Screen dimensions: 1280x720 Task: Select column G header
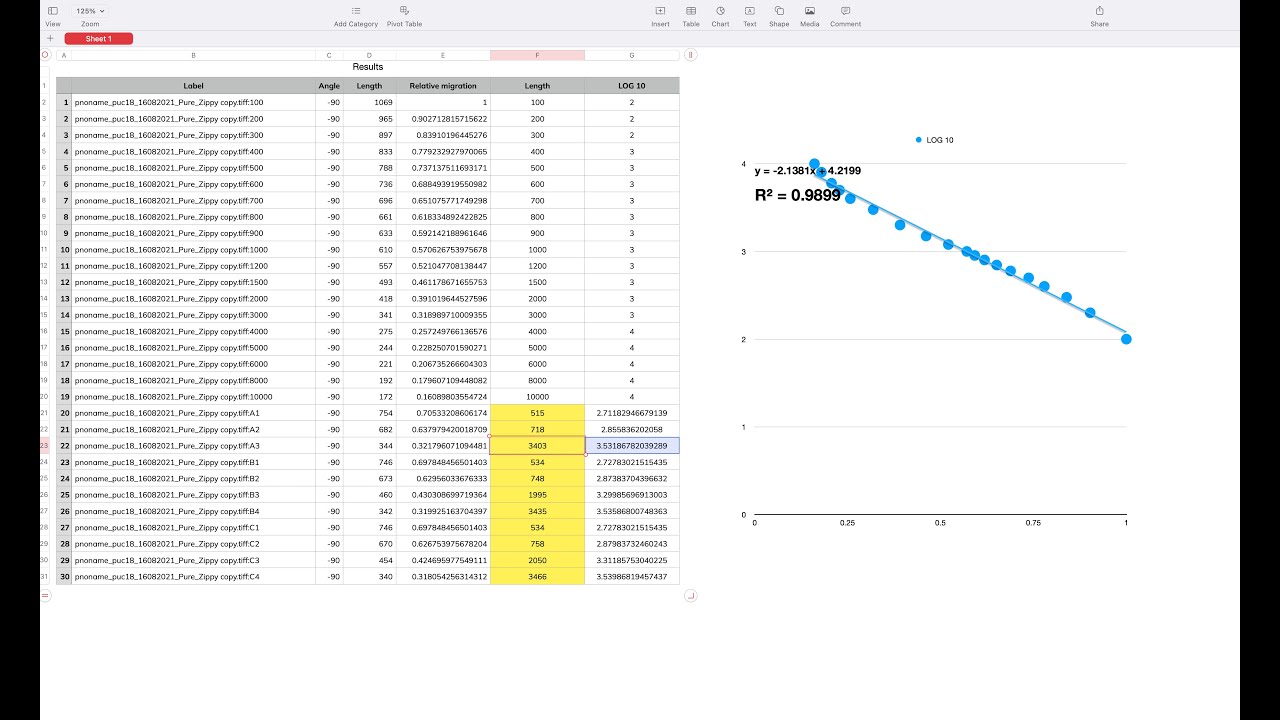(x=632, y=55)
